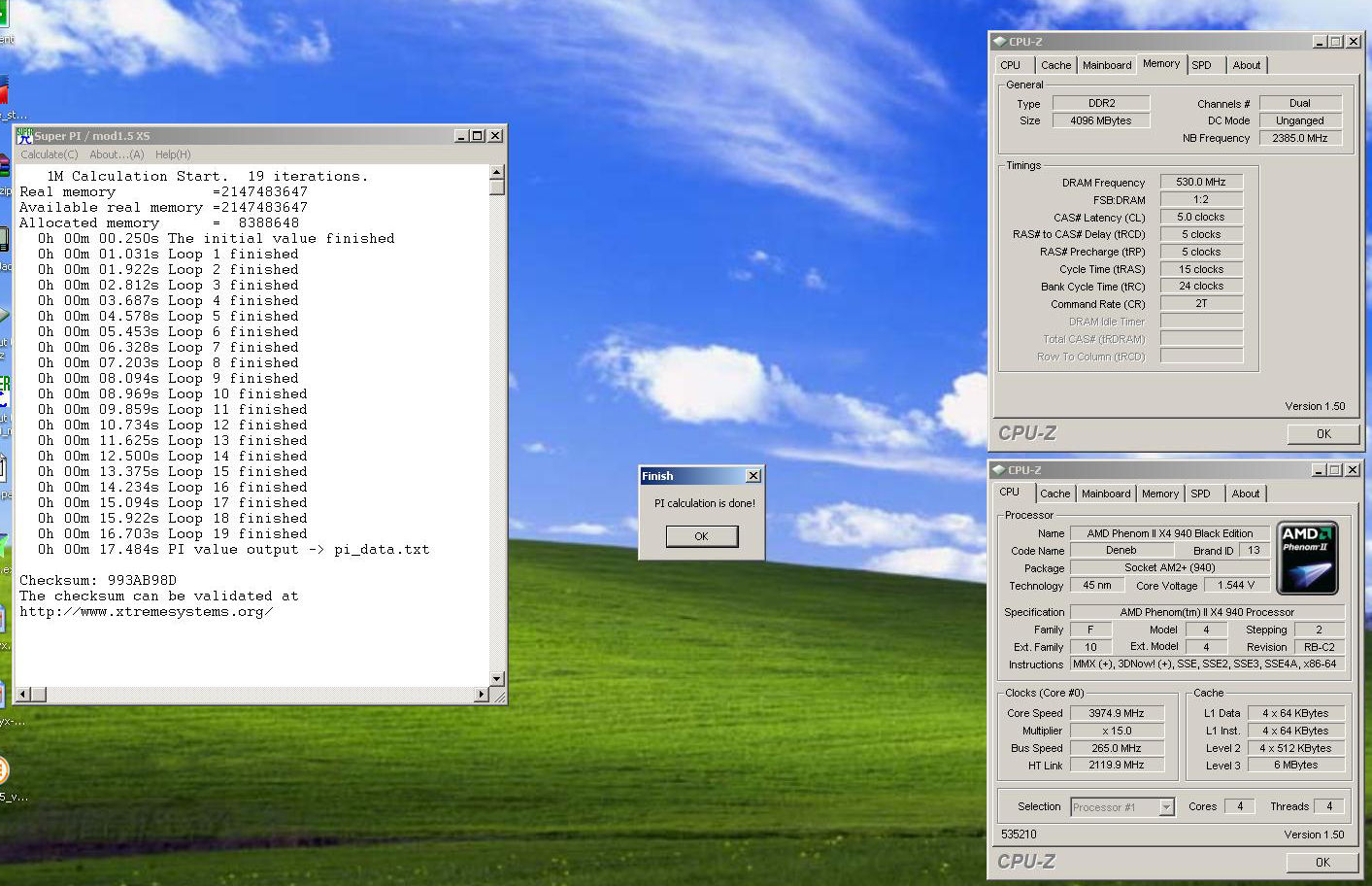Image resolution: width=1372 pixels, height=886 pixels.
Task: Switch to SPD tab in lower CPU-Z window
Action: 1201,494
